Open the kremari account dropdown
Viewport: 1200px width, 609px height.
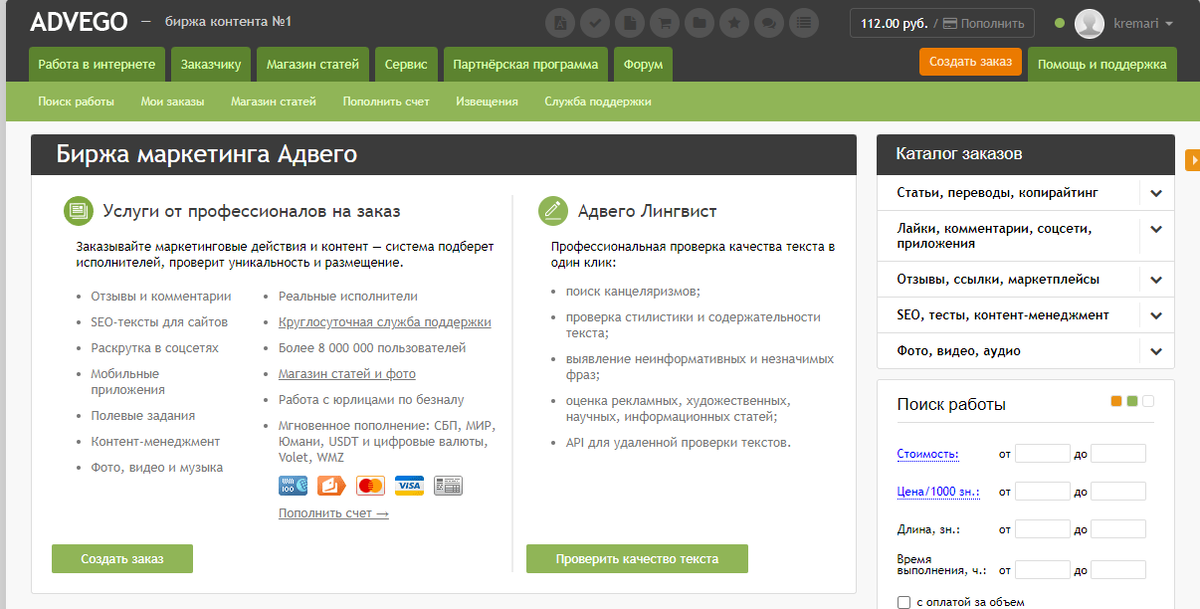point(1135,24)
